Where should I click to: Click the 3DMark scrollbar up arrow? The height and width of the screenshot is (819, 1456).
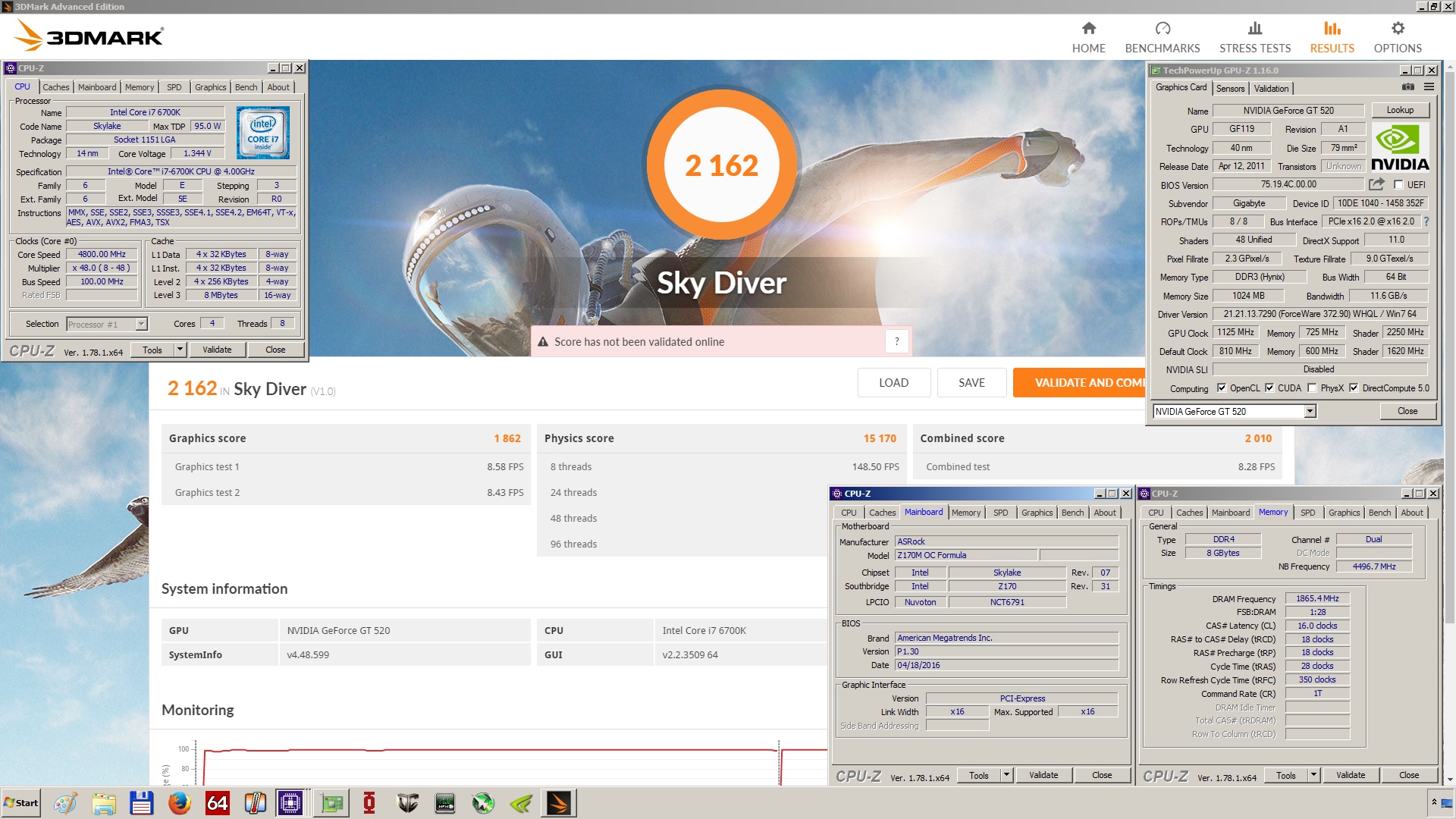coord(1449,67)
